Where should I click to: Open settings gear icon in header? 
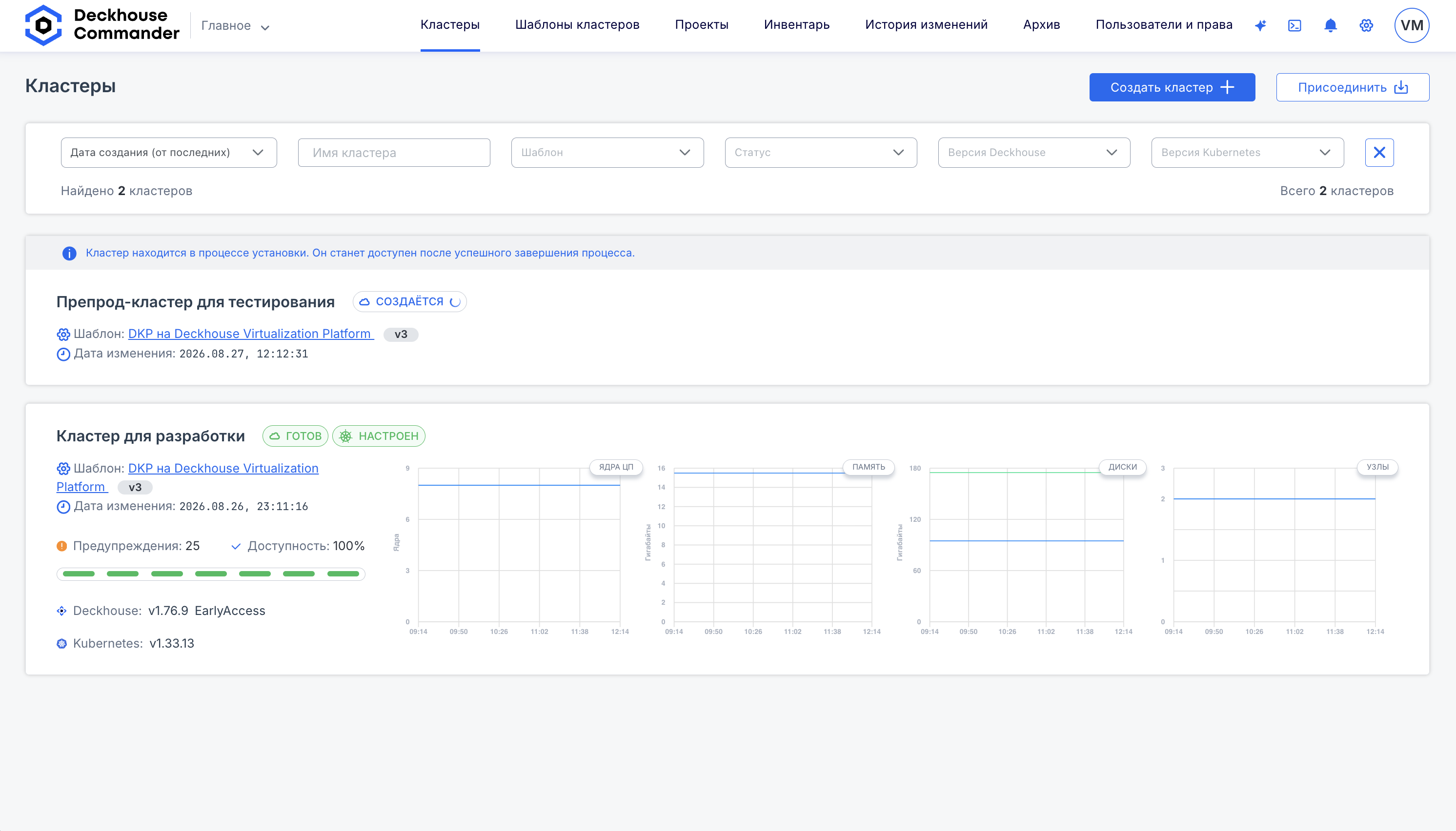pos(1366,25)
